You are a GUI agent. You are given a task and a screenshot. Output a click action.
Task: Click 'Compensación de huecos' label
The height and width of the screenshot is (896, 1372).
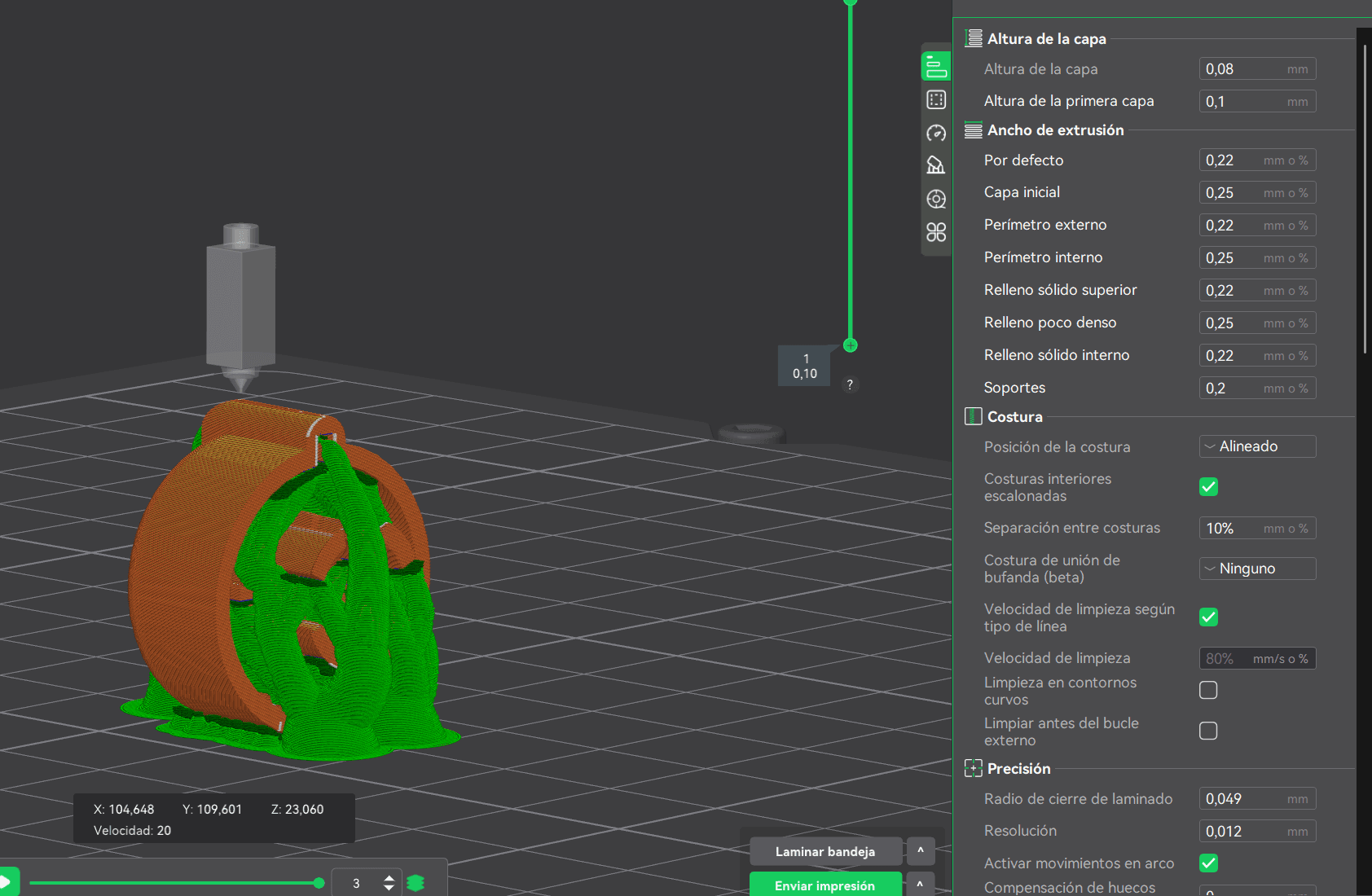click(1069, 887)
